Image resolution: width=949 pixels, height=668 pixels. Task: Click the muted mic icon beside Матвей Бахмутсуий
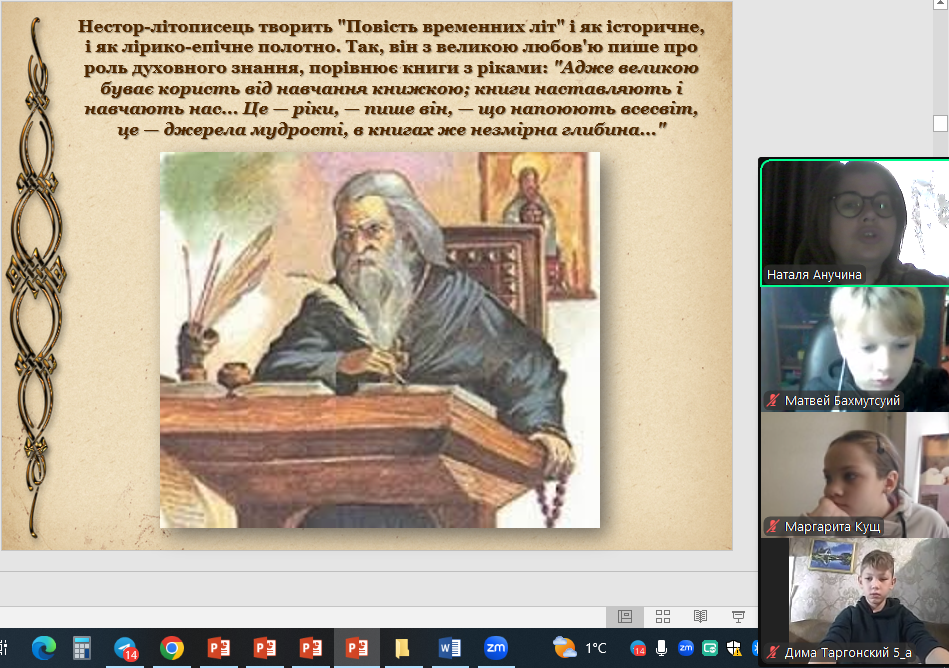(773, 401)
